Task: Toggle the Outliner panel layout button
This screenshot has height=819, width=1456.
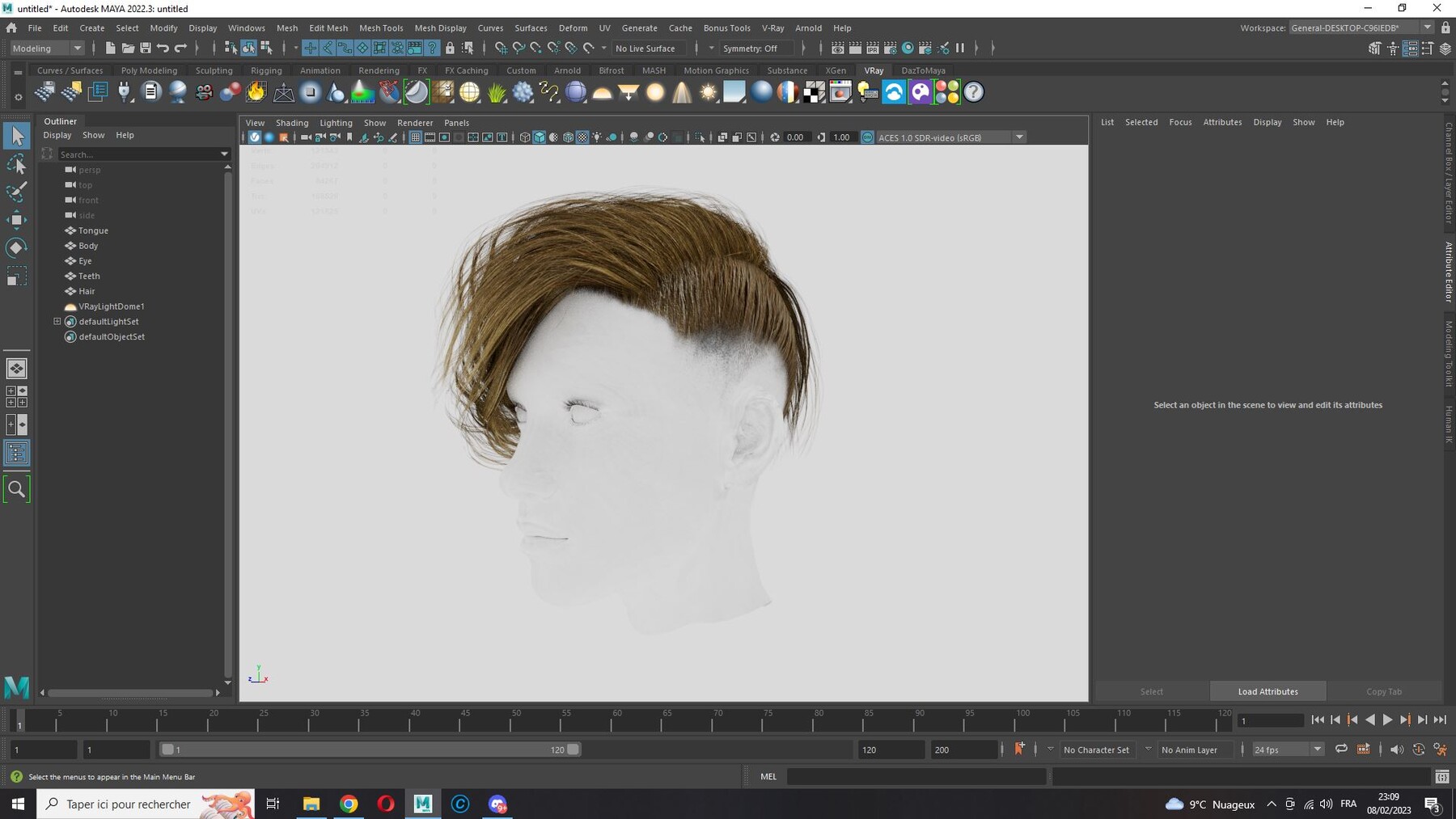Action: [x=16, y=453]
